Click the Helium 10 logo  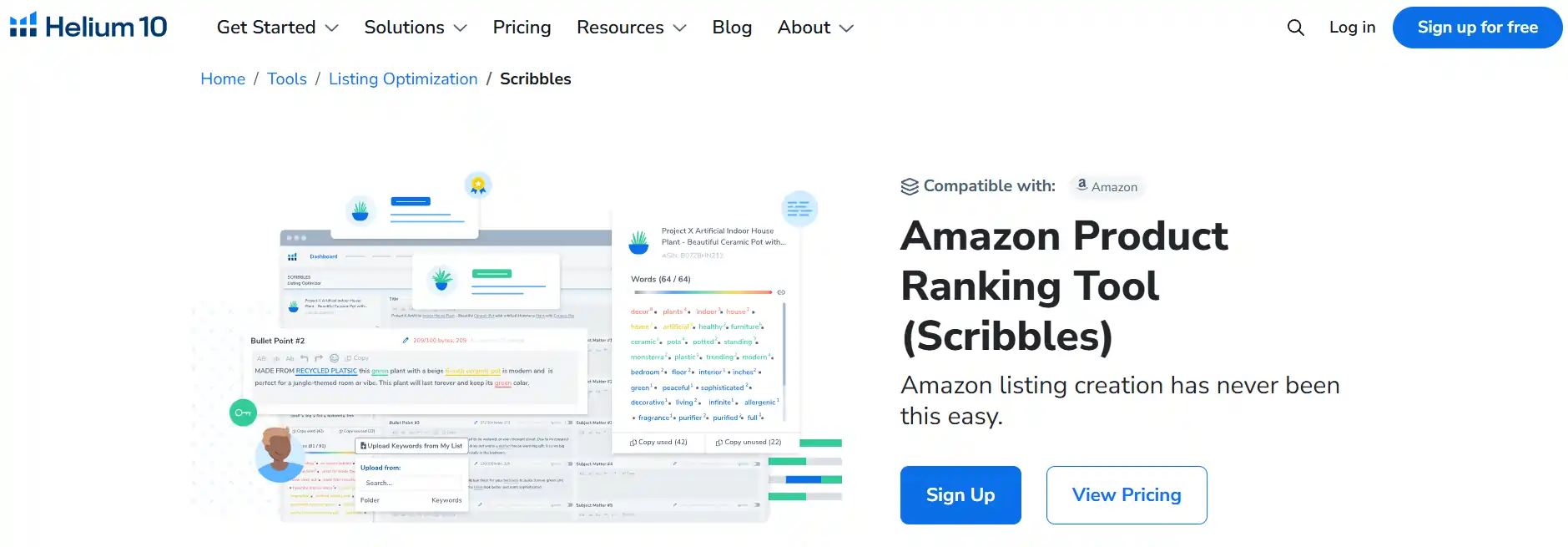pos(88,26)
